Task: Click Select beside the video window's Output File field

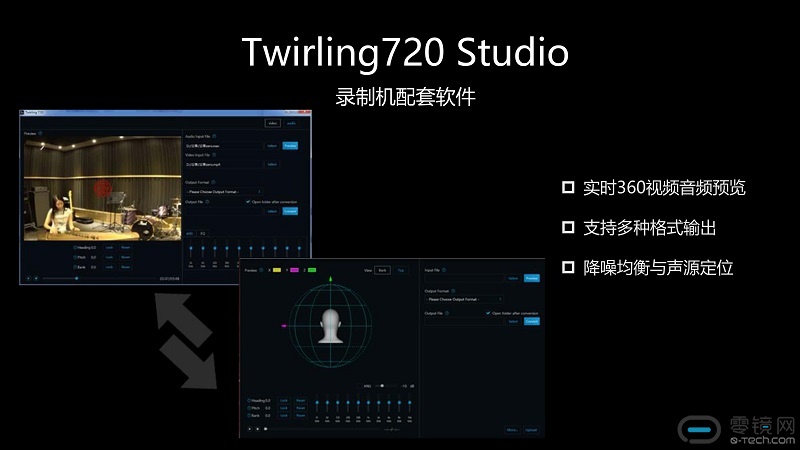Action: [272, 211]
